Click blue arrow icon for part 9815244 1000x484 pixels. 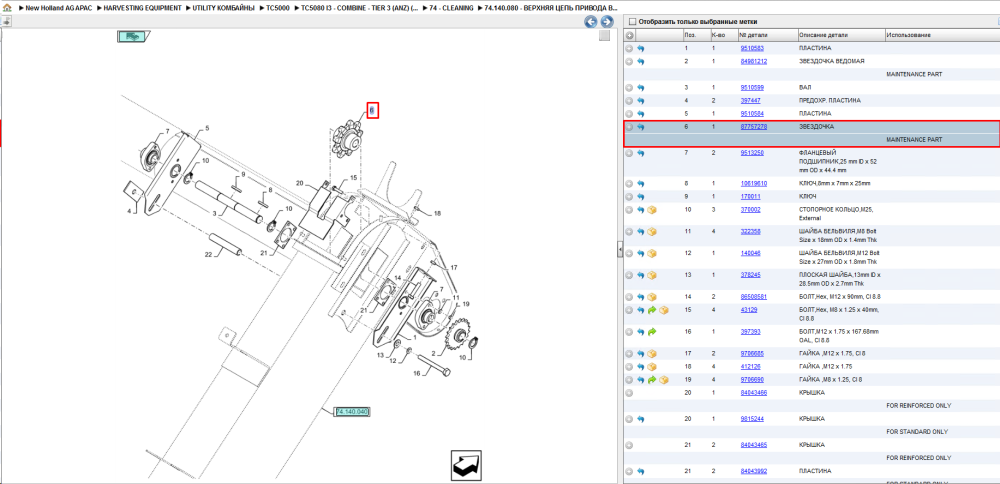[641, 419]
